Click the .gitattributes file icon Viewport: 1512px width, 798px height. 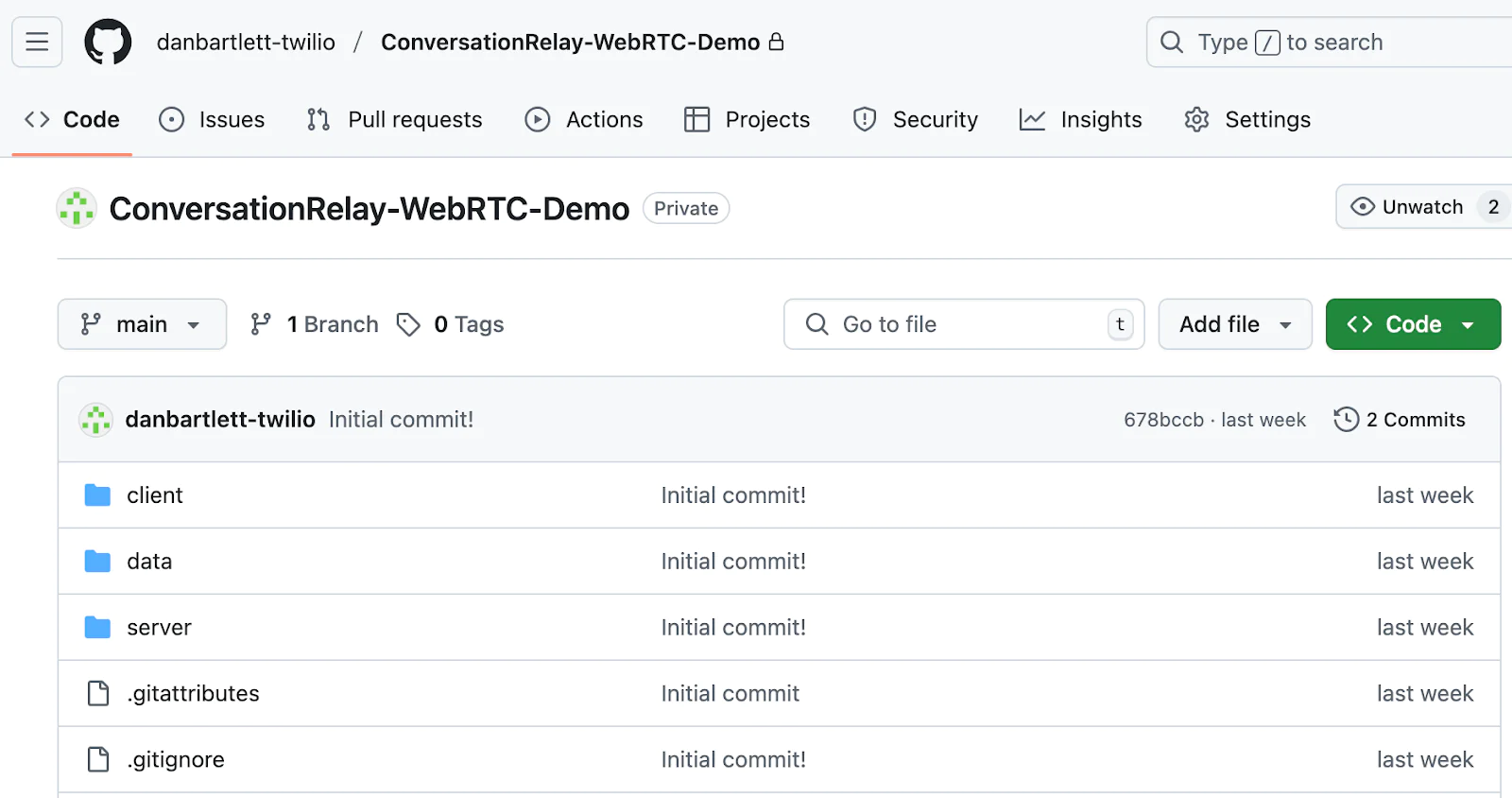point(98,694)
